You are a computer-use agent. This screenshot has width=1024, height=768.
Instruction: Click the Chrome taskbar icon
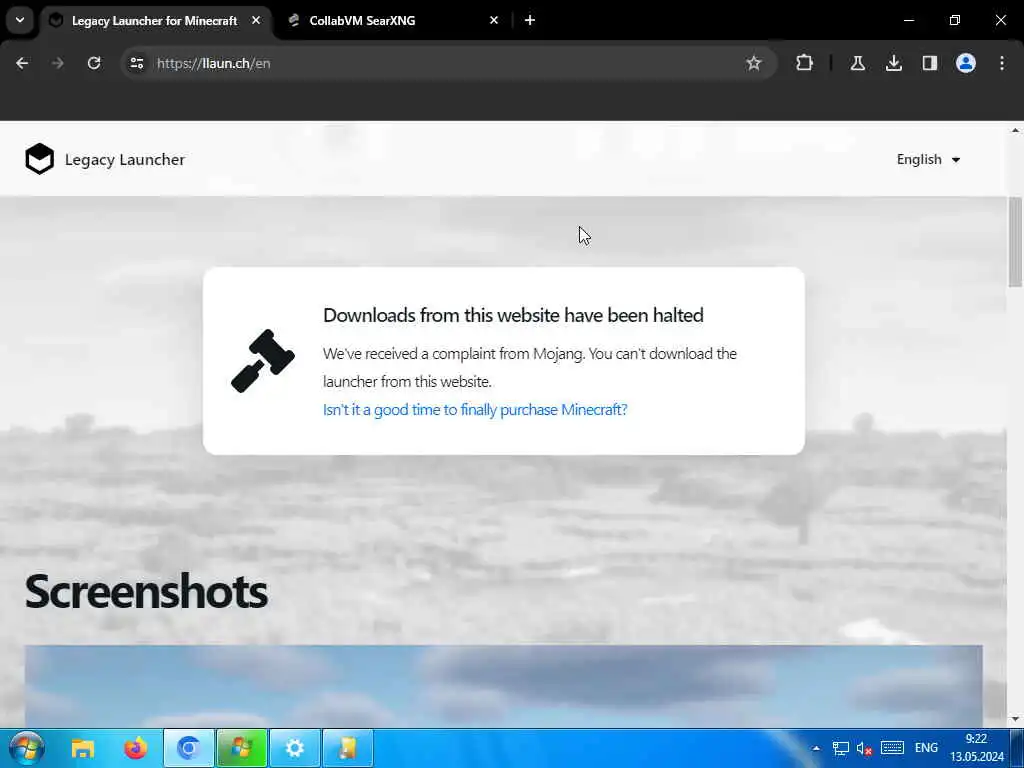(189, 748)
